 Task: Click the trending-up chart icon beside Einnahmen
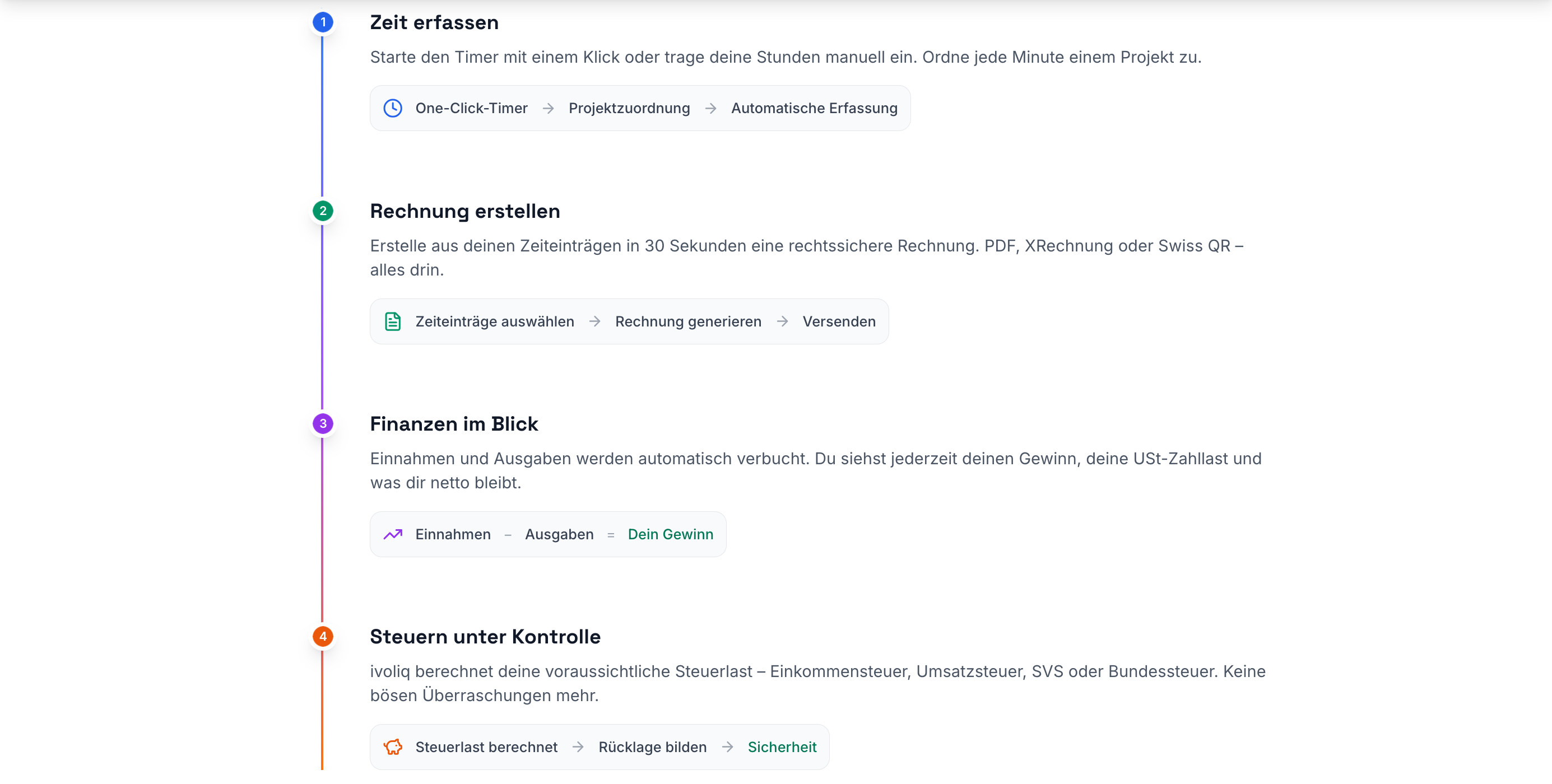[393, 534]
